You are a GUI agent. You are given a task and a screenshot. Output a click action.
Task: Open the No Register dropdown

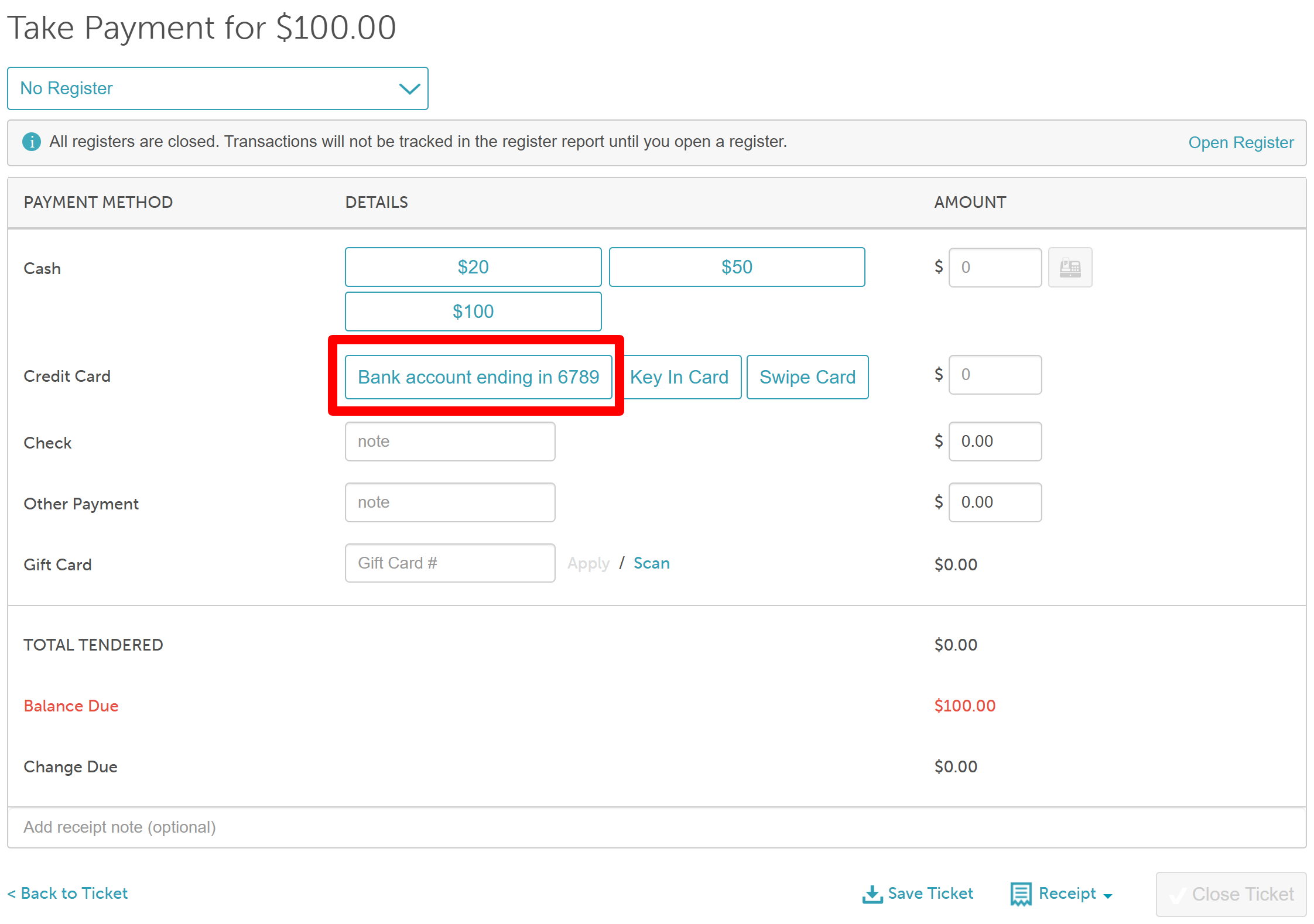click(217, 88)
